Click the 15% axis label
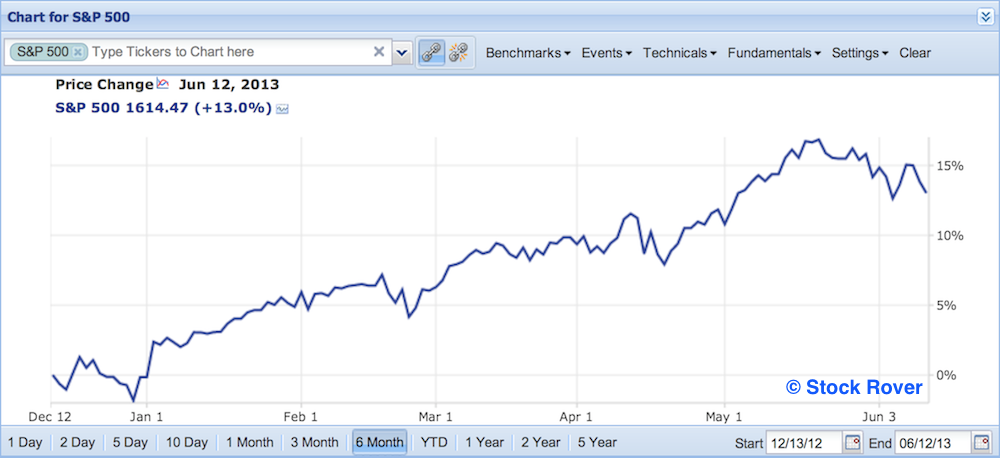This screenshot has width=1000, height=458. click(x=949, y=166)
